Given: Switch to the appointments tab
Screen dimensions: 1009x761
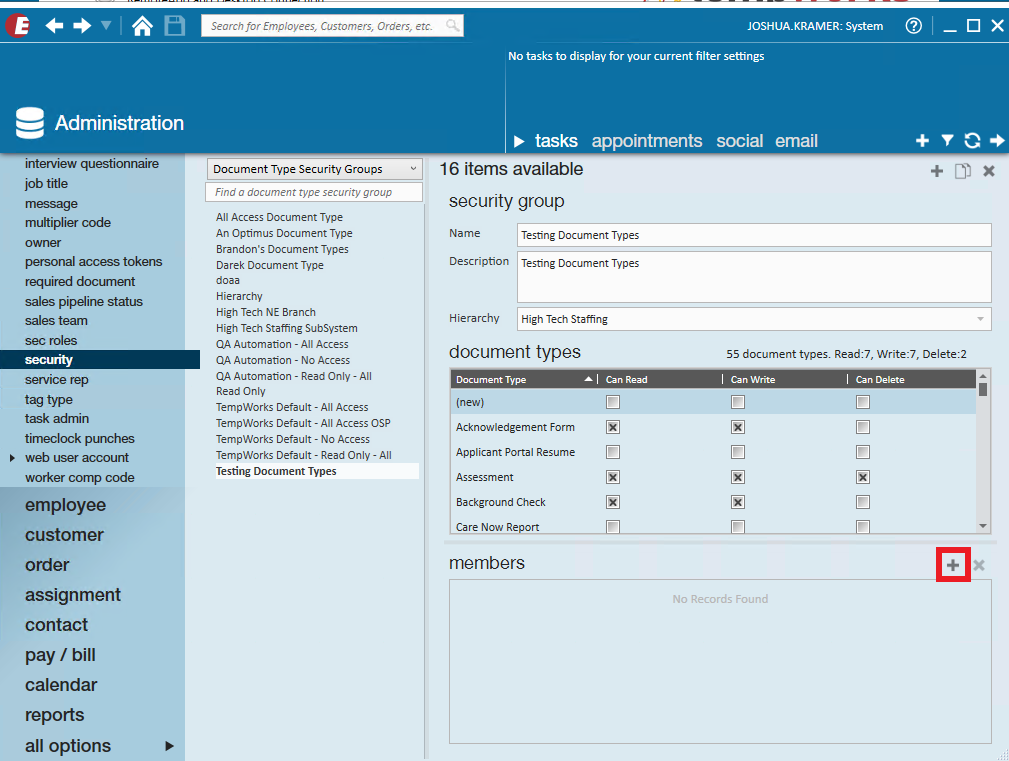Looking at the screenshot, I should (x=647, y=141).
